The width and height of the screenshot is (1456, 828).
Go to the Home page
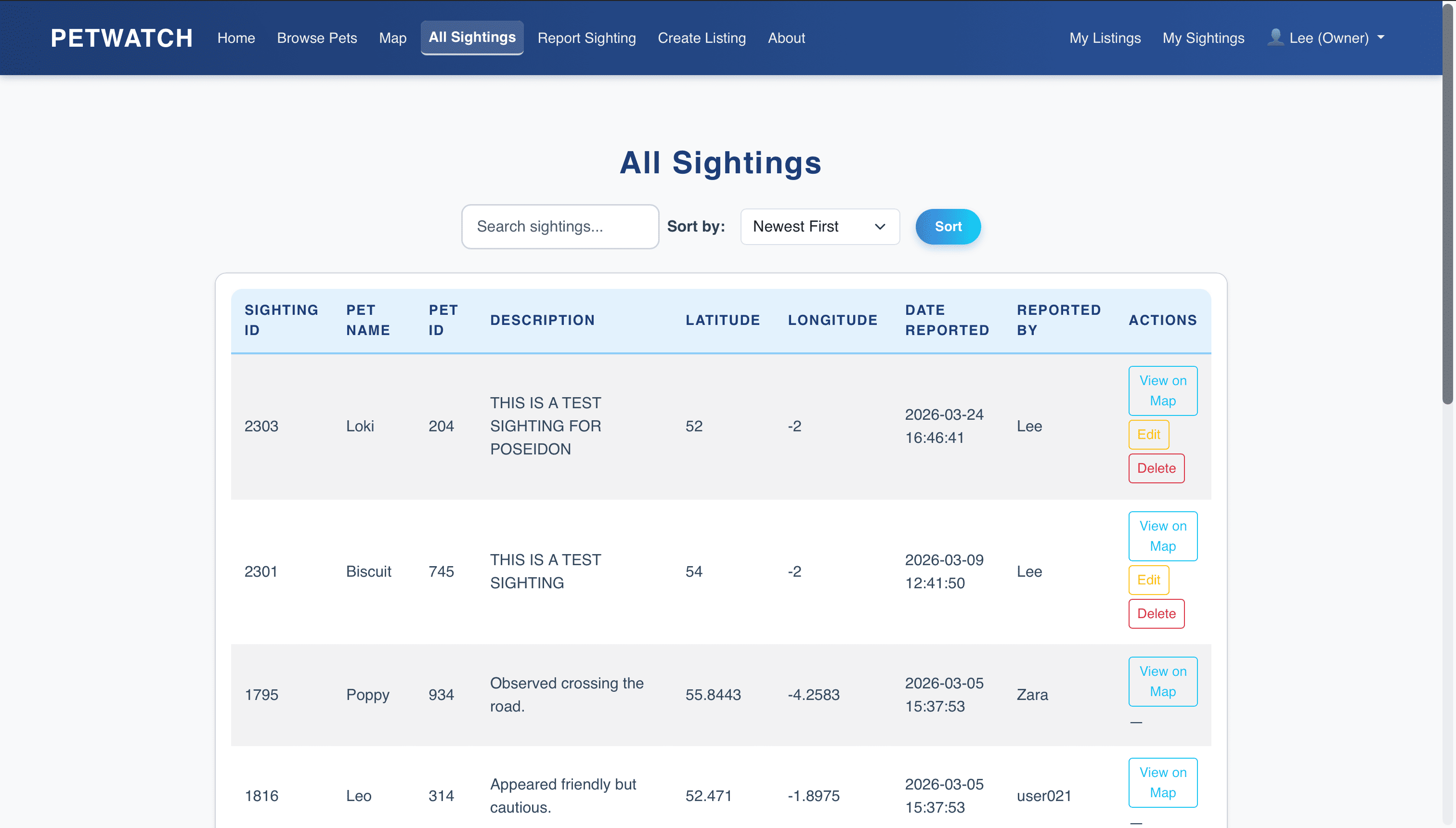pyautogui.click(x=236, y=38)
